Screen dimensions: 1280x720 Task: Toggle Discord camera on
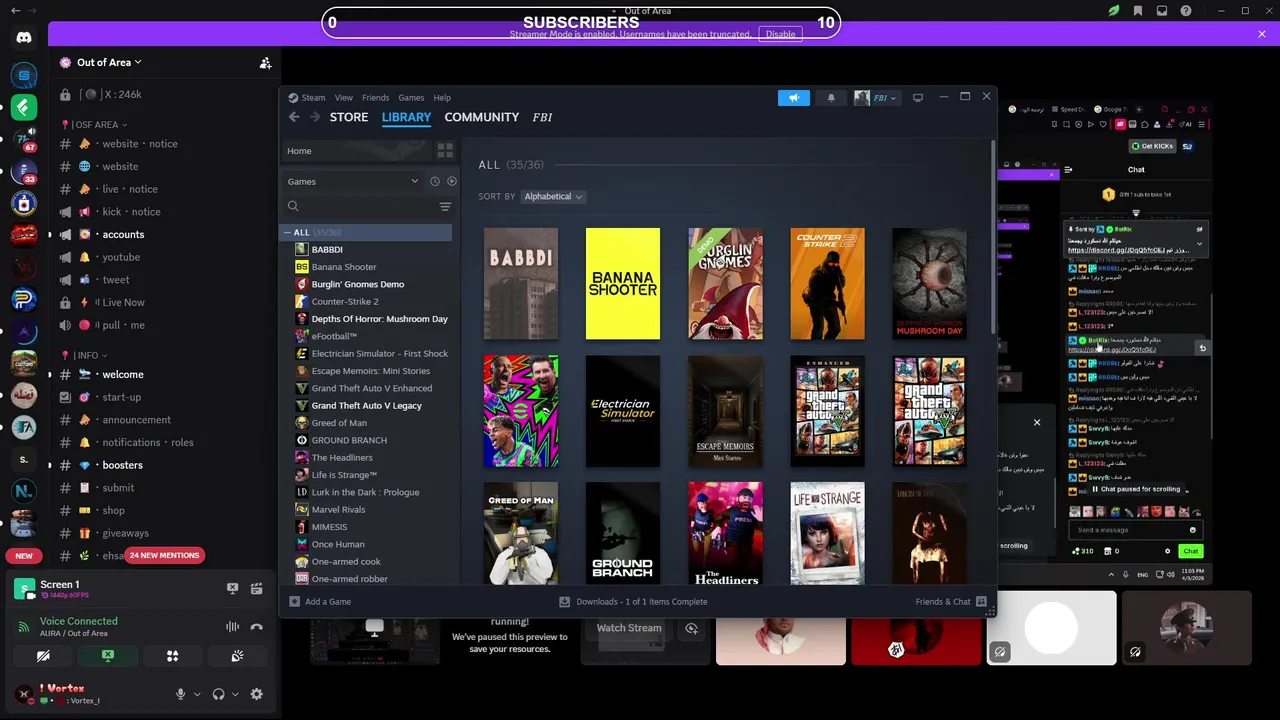[43, 656]
